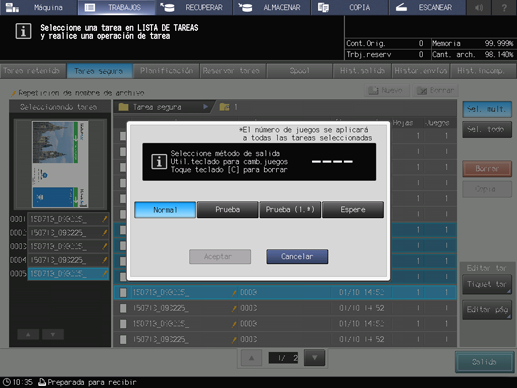
Task: Select job 0004 in selected list
Action: point(68,260)
